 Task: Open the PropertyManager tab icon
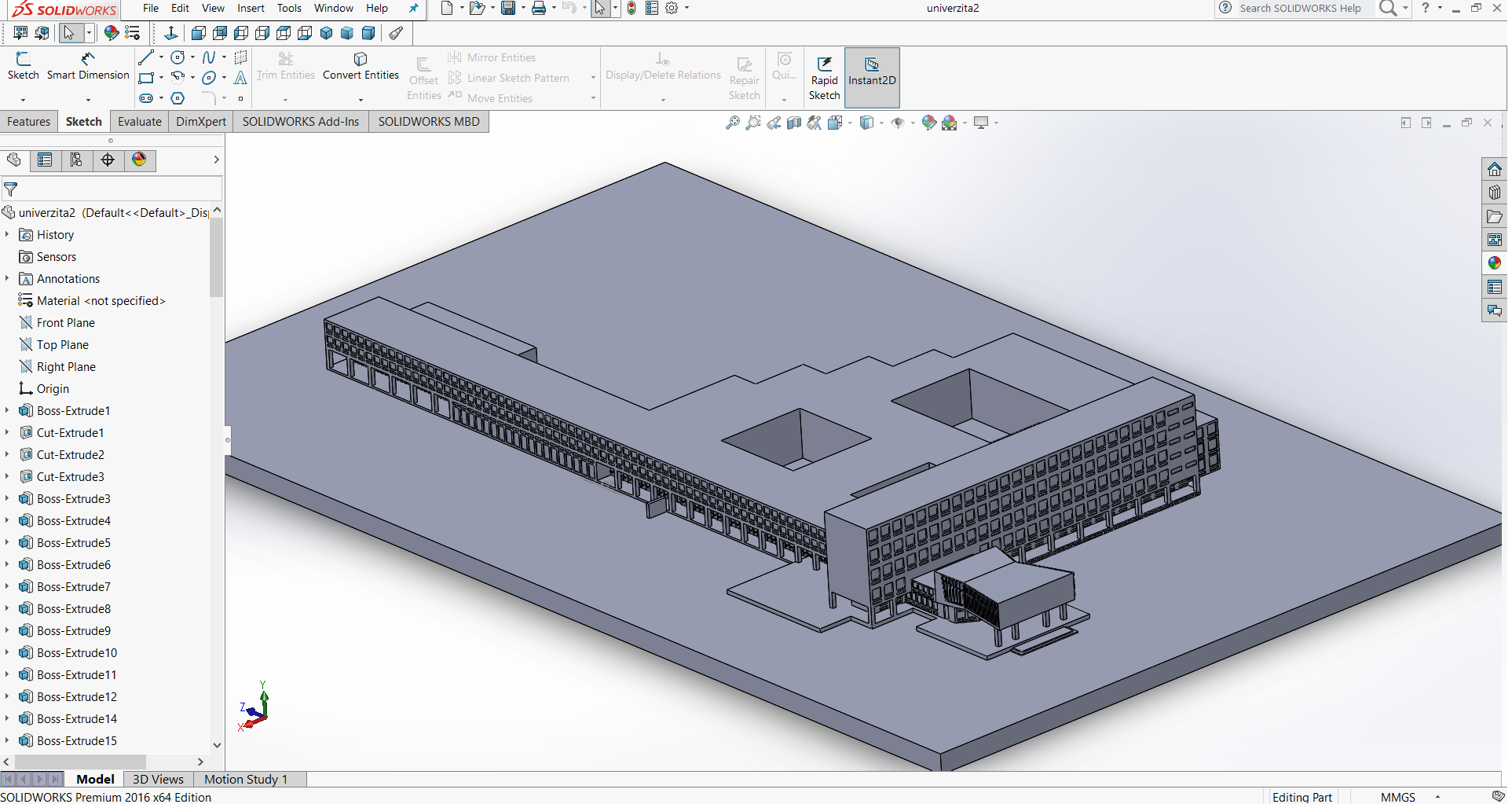(45, 160)
